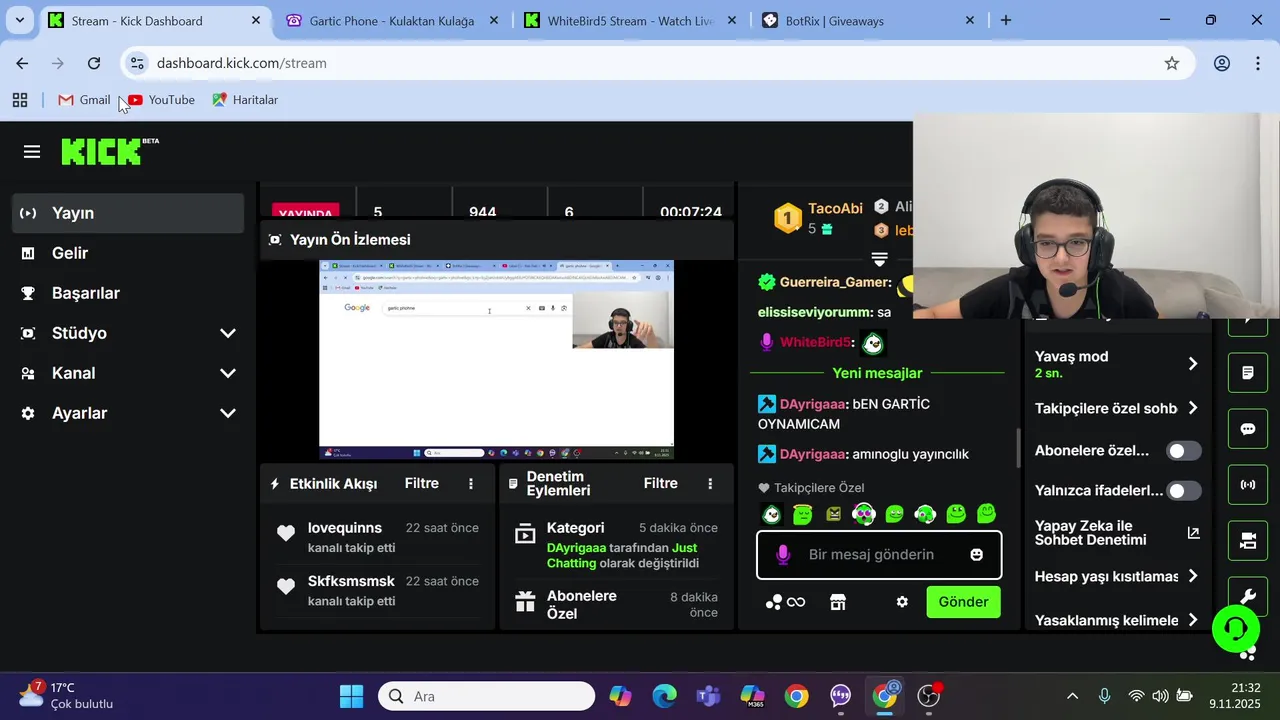This screenshot has height=720, width=1280.
Task: Click the bookmark star in address bar
Action: coord(1172,63)
